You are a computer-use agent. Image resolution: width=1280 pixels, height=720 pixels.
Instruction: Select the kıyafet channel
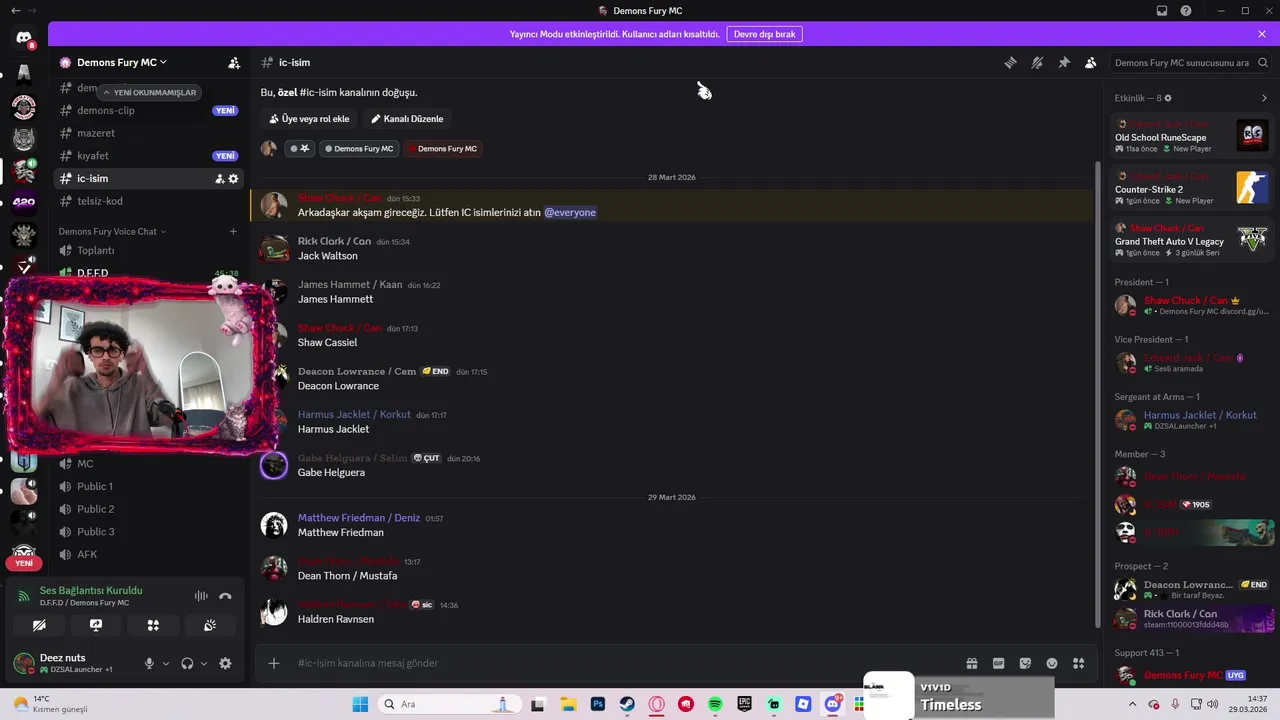(149, 156)
